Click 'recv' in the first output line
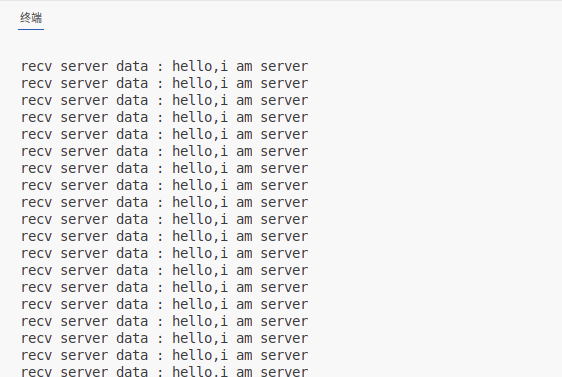This screenshot has width=562, height=377. pos(36,66)
